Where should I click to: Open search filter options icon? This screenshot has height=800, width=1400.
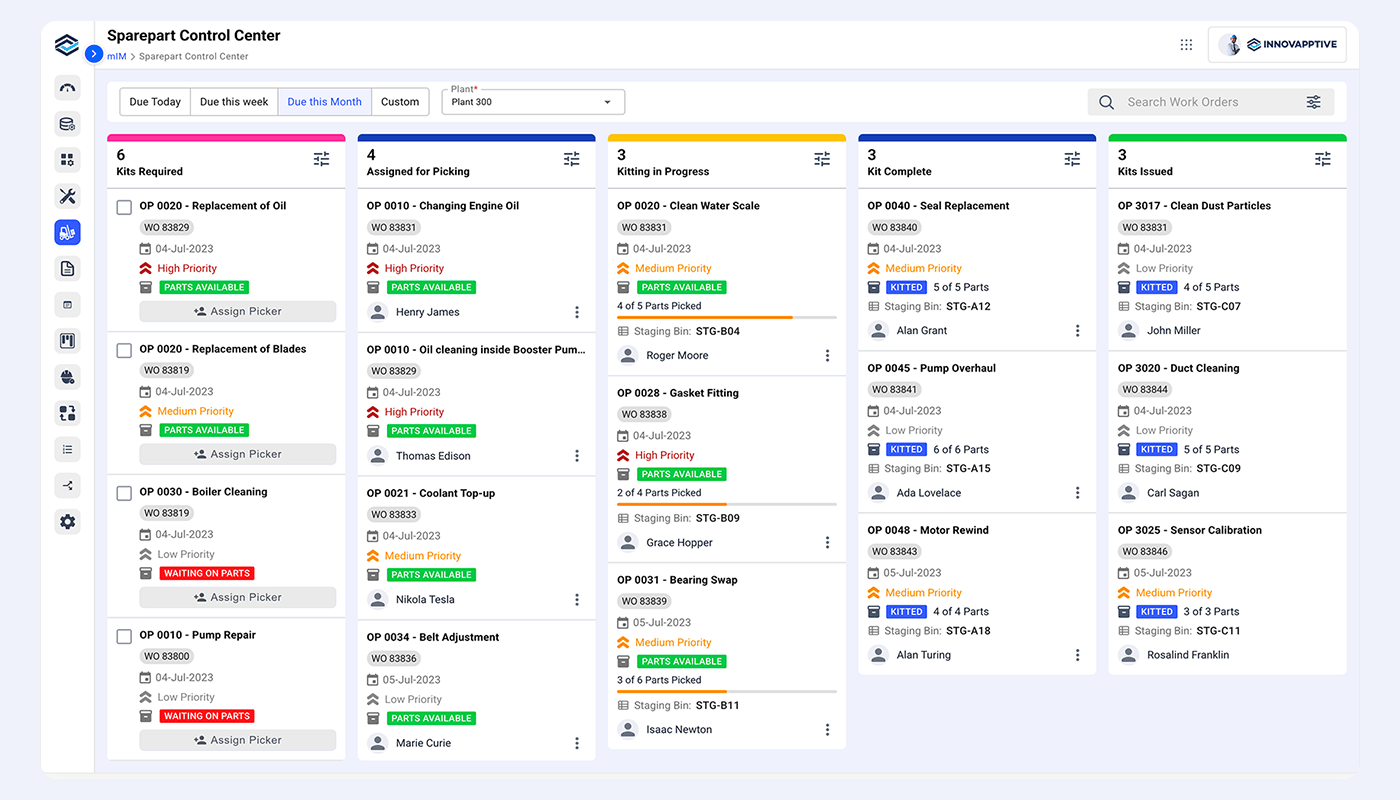1314,102
